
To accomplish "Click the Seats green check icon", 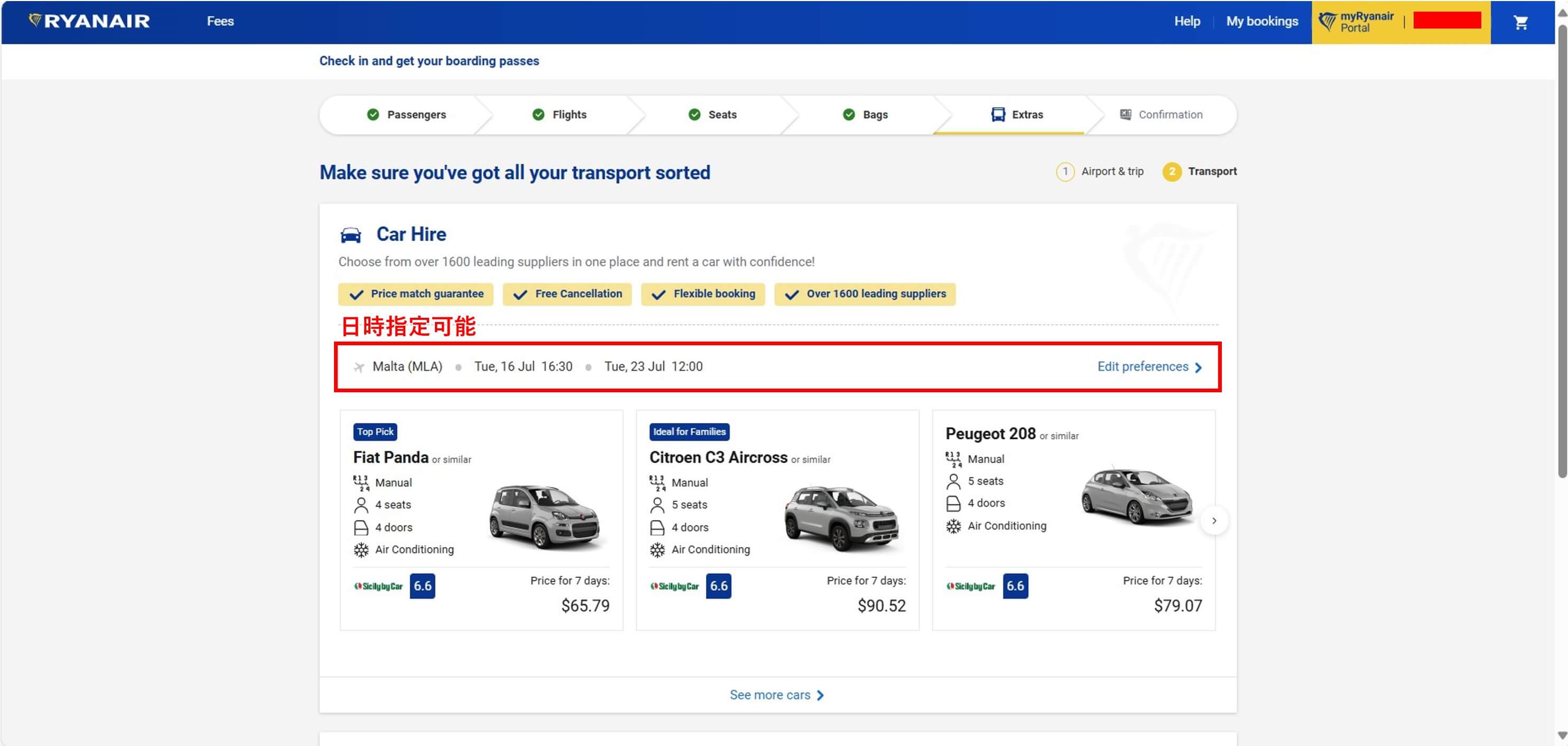I will [x=694, y=115].
